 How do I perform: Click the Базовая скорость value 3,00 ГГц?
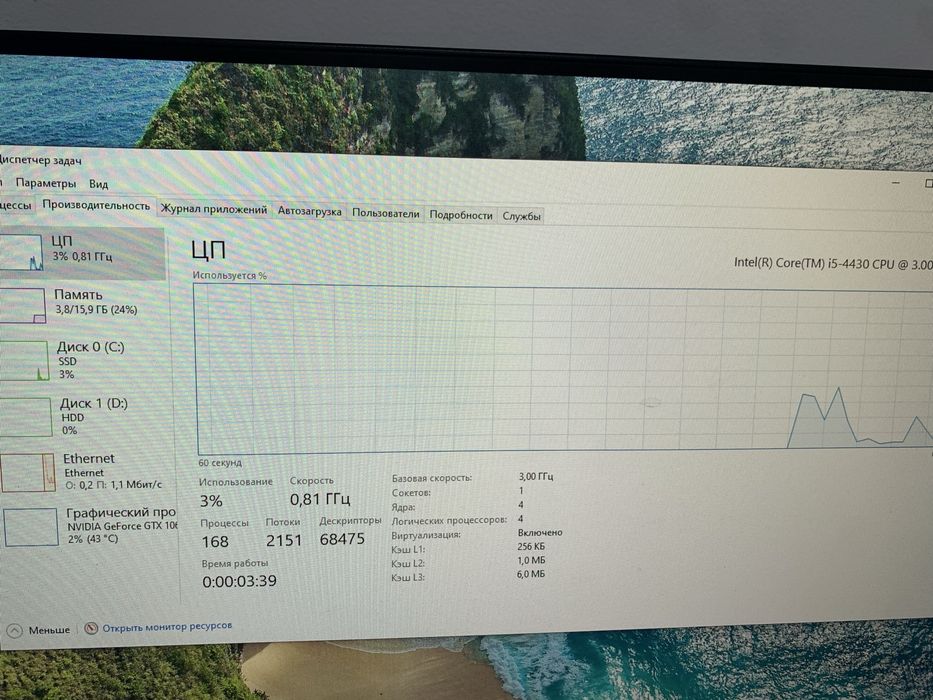click(x=536, y=476)
